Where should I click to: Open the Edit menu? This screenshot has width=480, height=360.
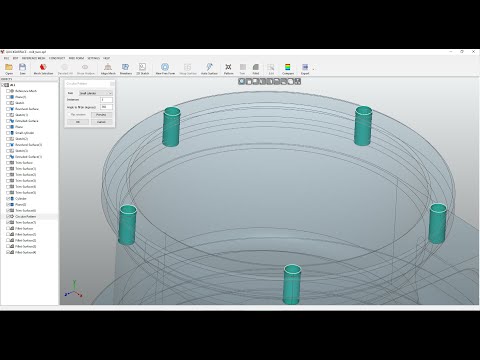[15, 58]
